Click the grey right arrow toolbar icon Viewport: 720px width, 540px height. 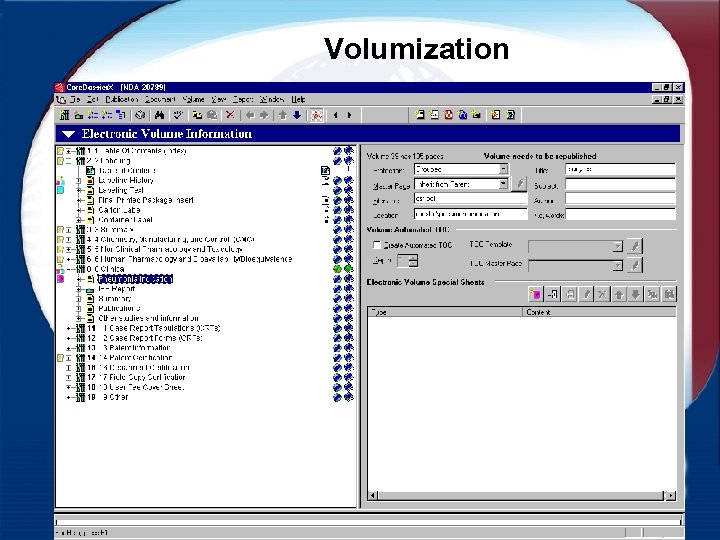[x=264, y=115]
